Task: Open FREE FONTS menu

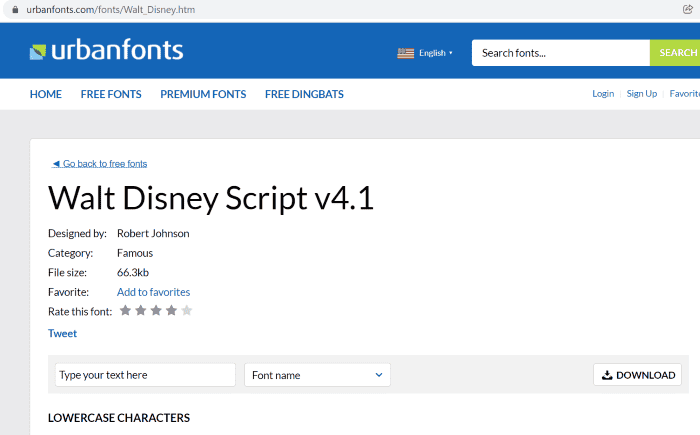Action: pos(111,94)
